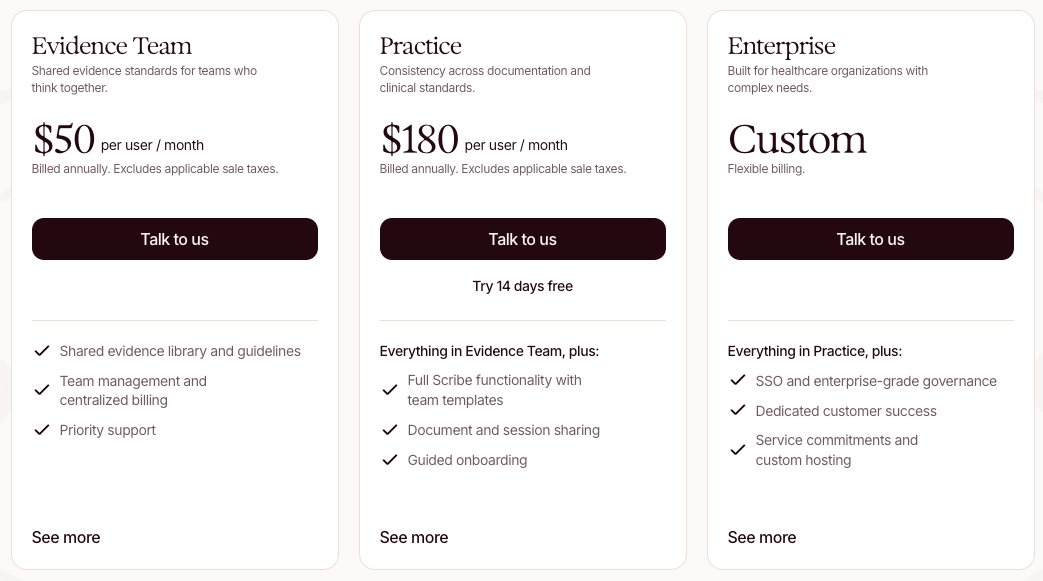Screen dimensions: 1043x581
Task: Expand See more in Practice card
Action: click(x=414, y=537)
